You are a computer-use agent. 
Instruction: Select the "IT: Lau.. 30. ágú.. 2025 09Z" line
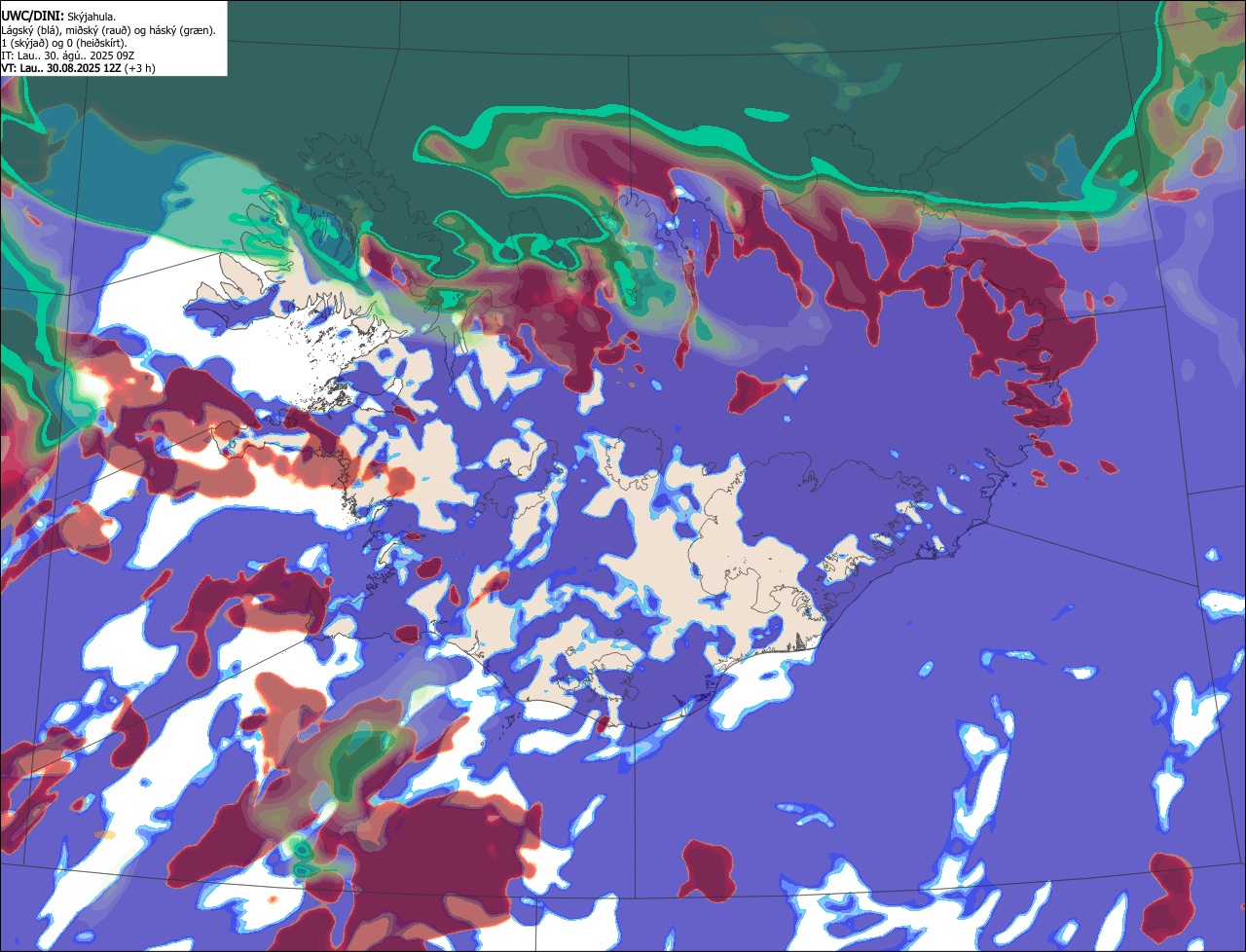tap(67, 55)
